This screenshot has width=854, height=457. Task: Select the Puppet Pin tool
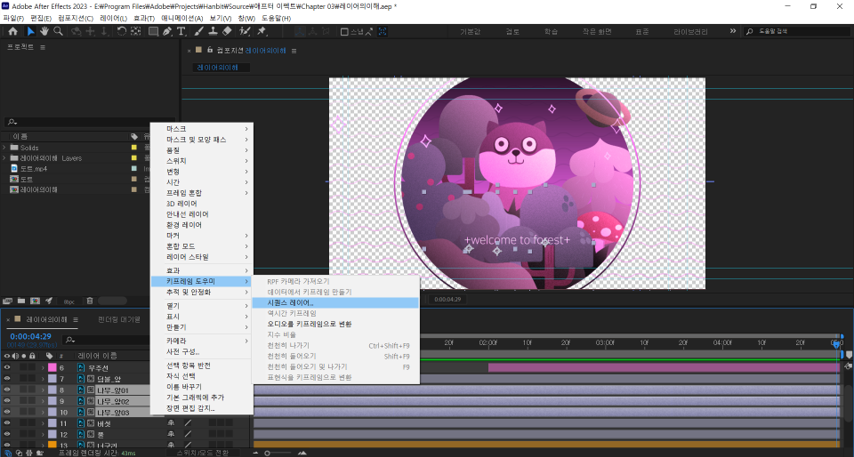pos(261,32)
